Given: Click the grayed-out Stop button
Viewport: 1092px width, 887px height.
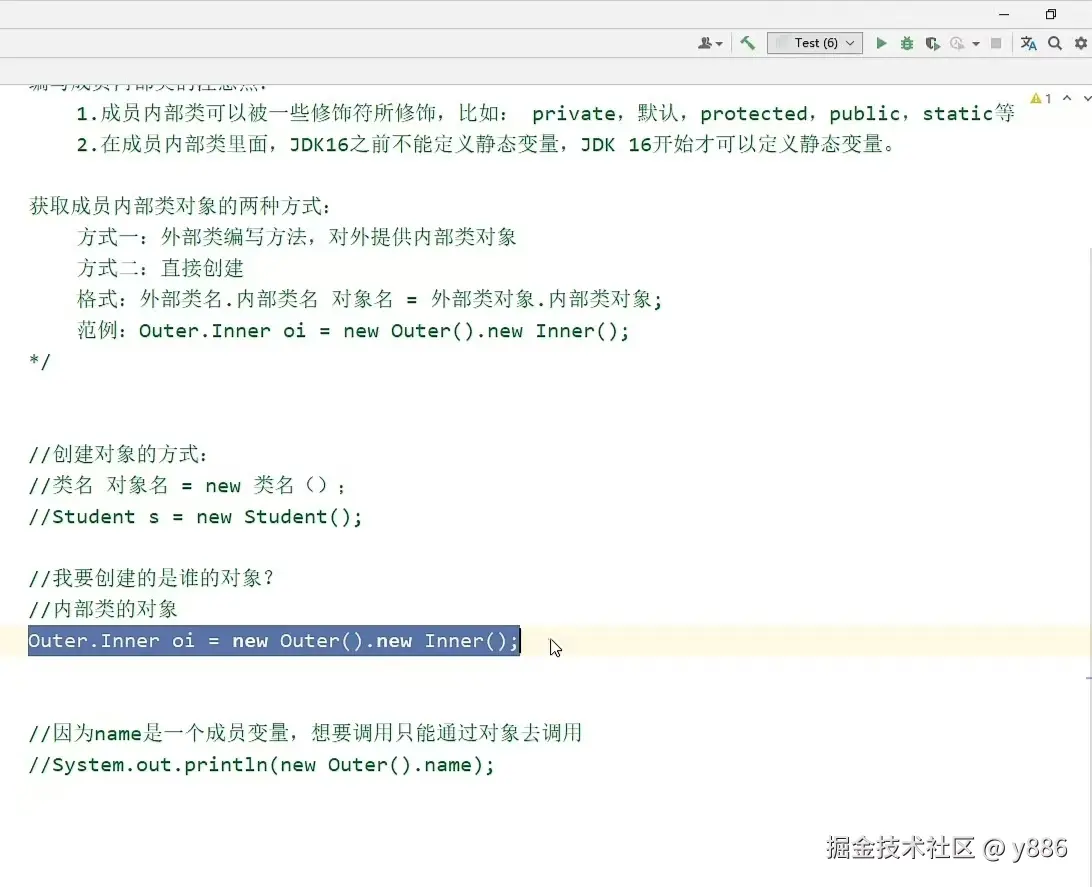Looking at the screenshot, I should tap(996, 44).
